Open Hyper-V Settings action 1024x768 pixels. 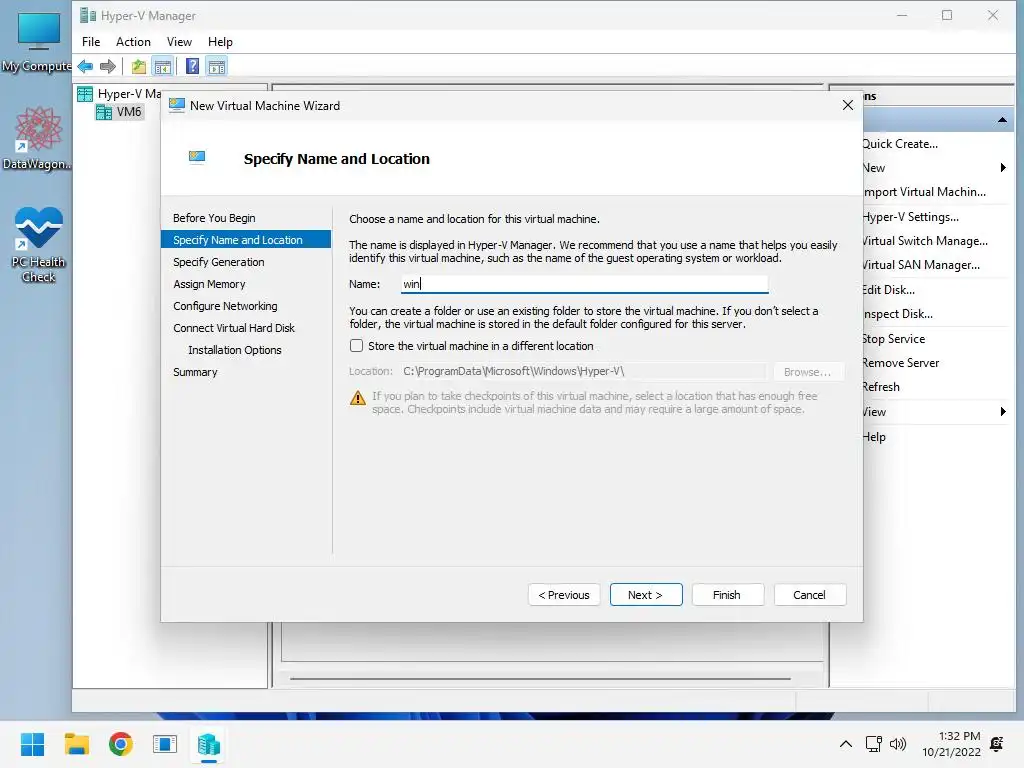tap(910, 217)
